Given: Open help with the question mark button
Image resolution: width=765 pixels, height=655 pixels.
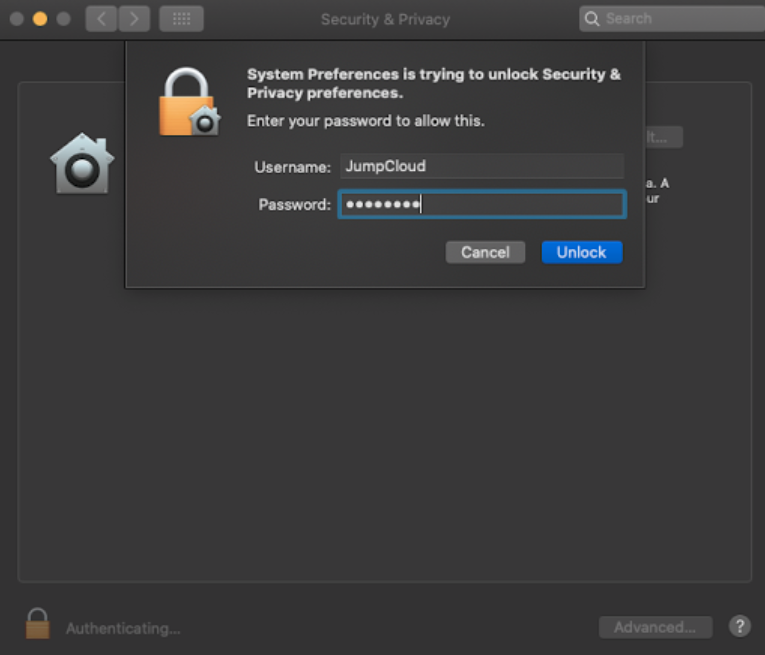Looking at the screenshot, I should click(740, 627).
